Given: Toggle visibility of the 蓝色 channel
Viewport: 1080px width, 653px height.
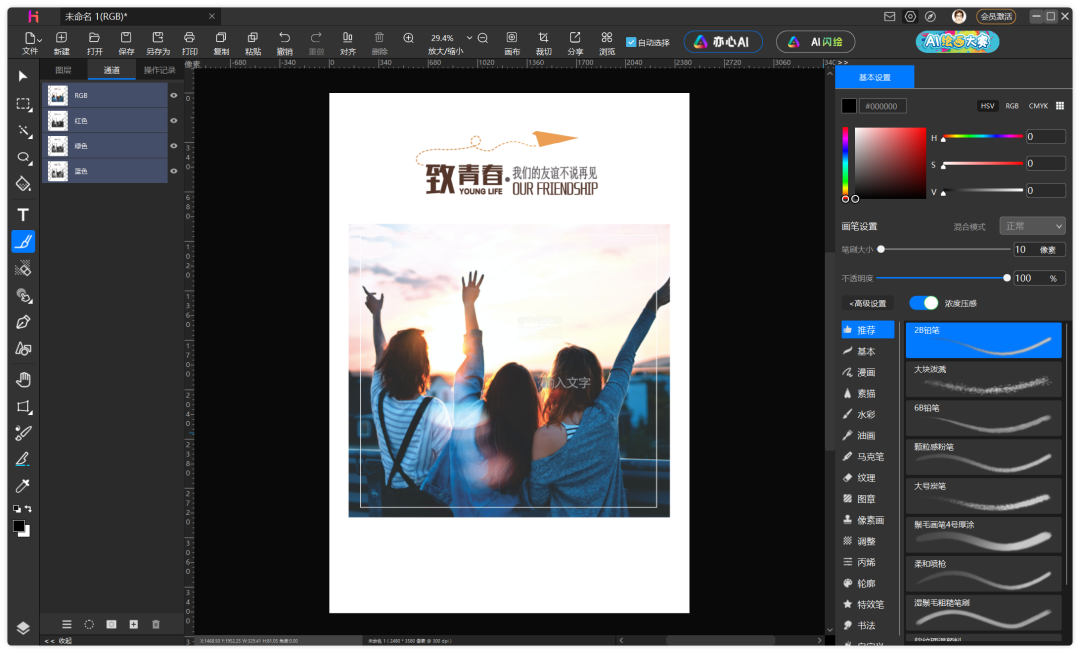Looking at the screenshot, I should pos(174,171).
